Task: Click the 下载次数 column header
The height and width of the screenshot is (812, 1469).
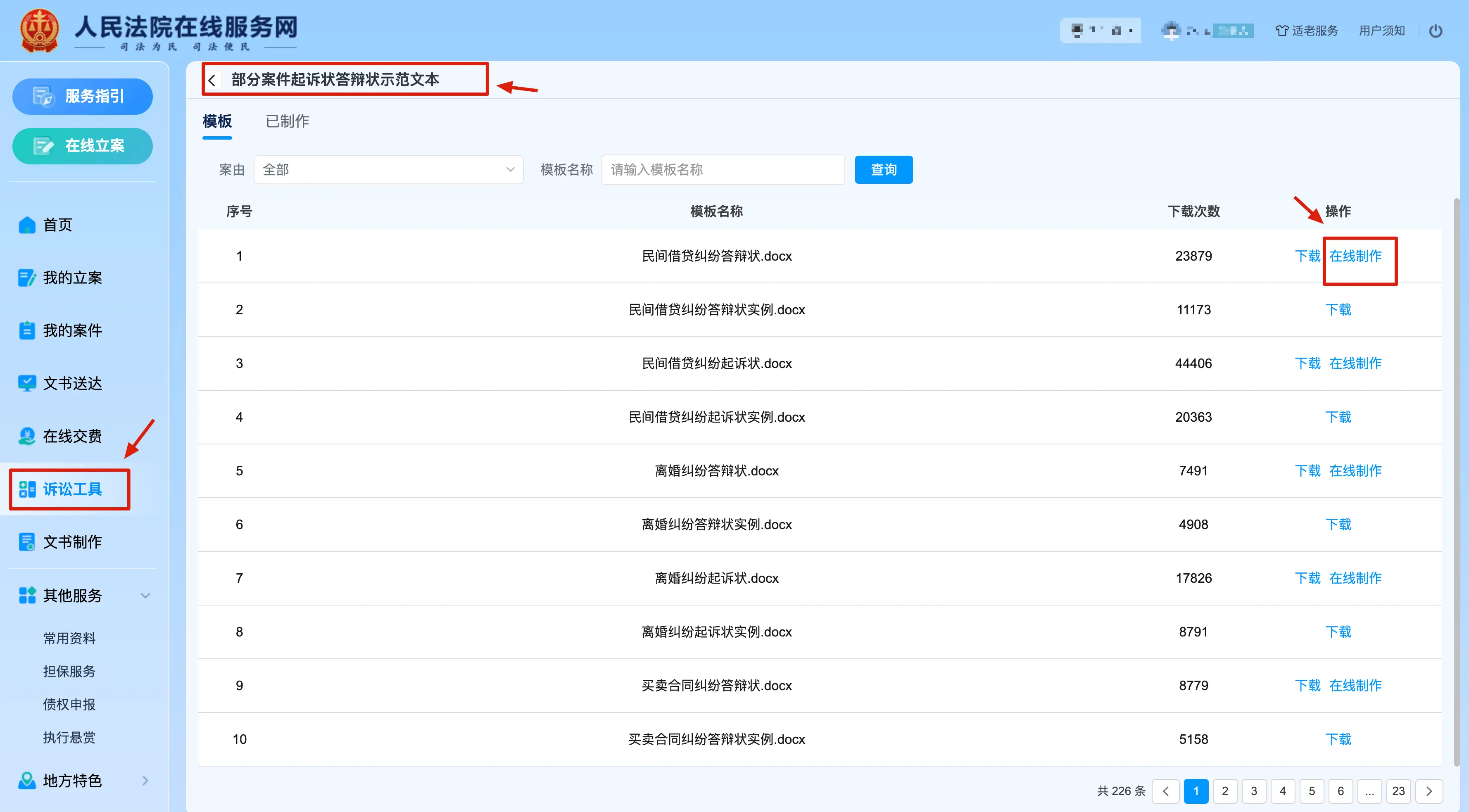Action: (x=1193, y=211)
